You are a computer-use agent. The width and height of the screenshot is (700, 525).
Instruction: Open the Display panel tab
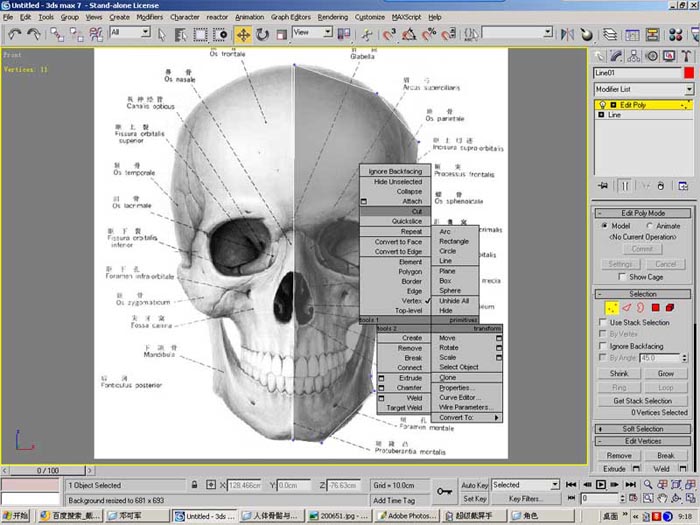click(x=669, y=56)
